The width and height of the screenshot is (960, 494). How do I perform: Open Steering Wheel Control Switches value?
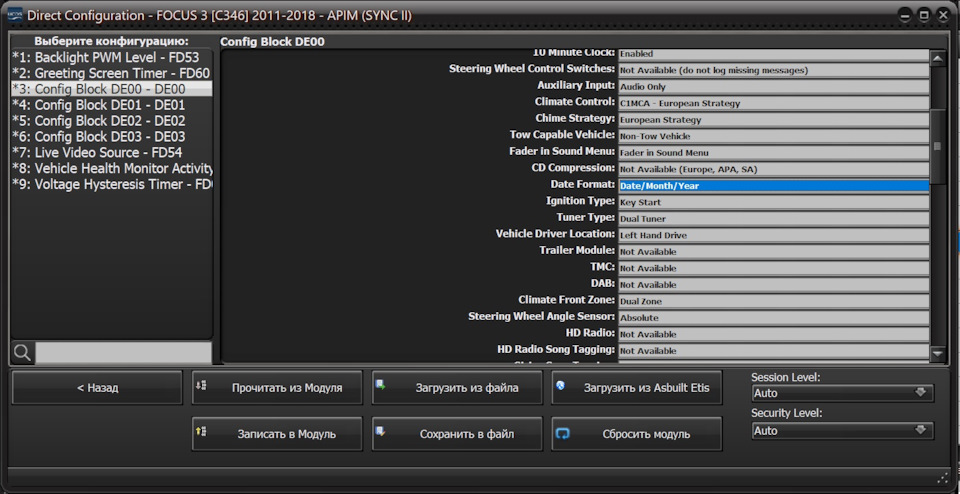[773, 70]
